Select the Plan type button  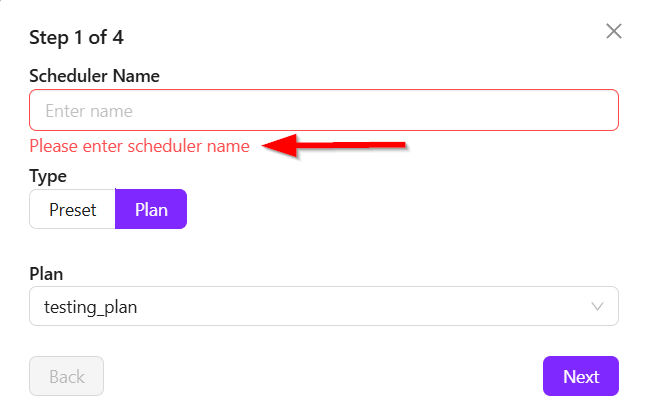tap(151, 209)
